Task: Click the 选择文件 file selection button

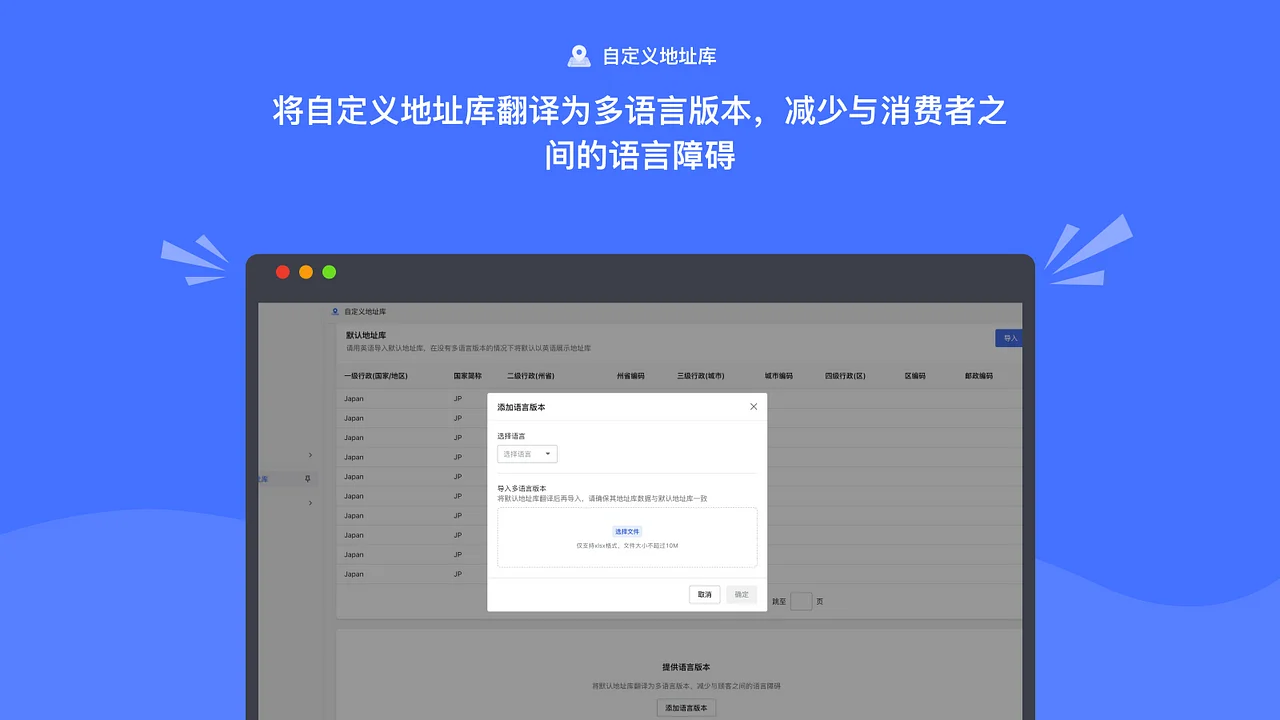Action: [x=627, y=531]
